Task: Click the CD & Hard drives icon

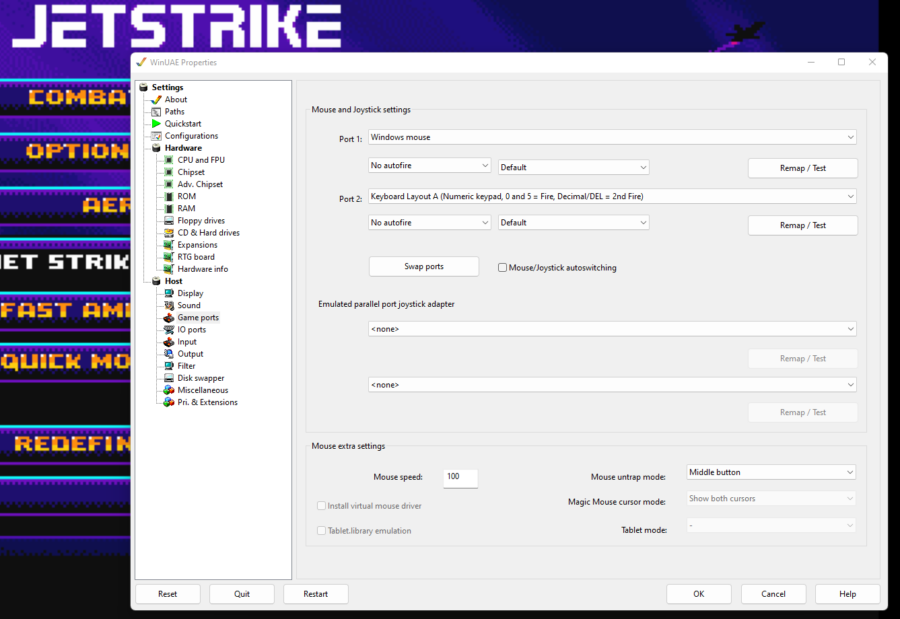Action: [x=169, y=233]
